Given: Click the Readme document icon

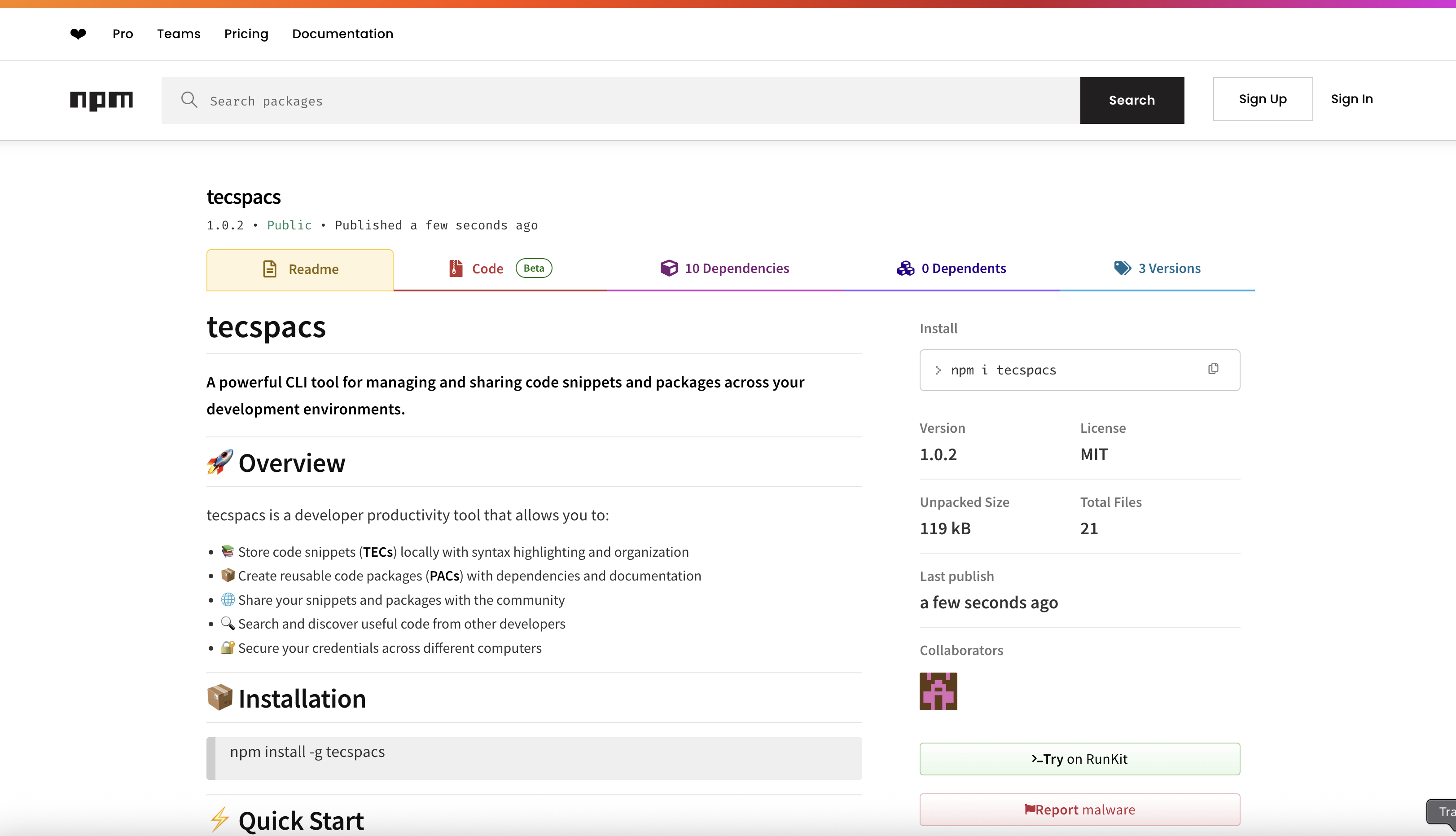Looking at the screenshot, I should [269, 268].
